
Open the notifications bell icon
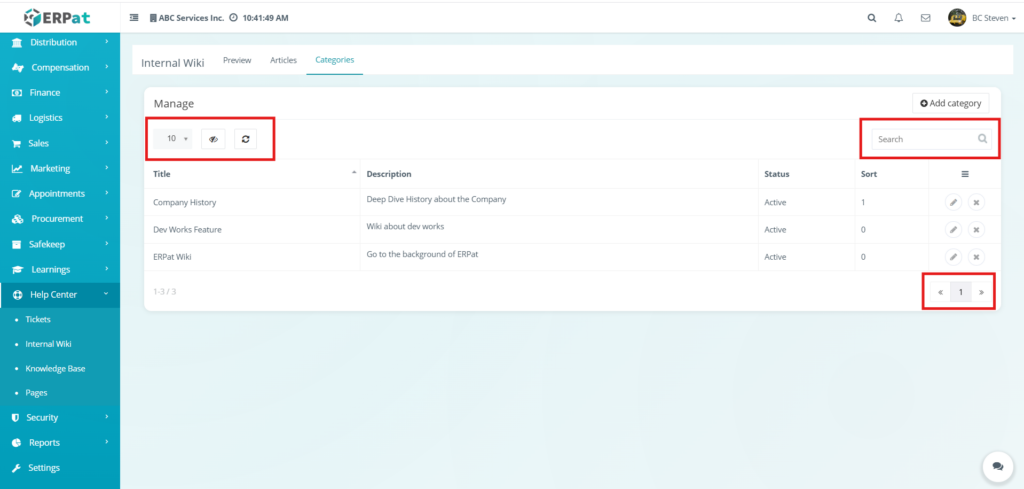tap(898, 18)
